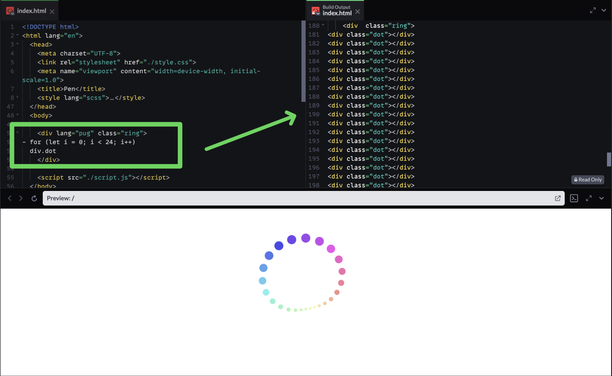Click build output line 181 dot div

pyautogui.click(x=371, y=34)
